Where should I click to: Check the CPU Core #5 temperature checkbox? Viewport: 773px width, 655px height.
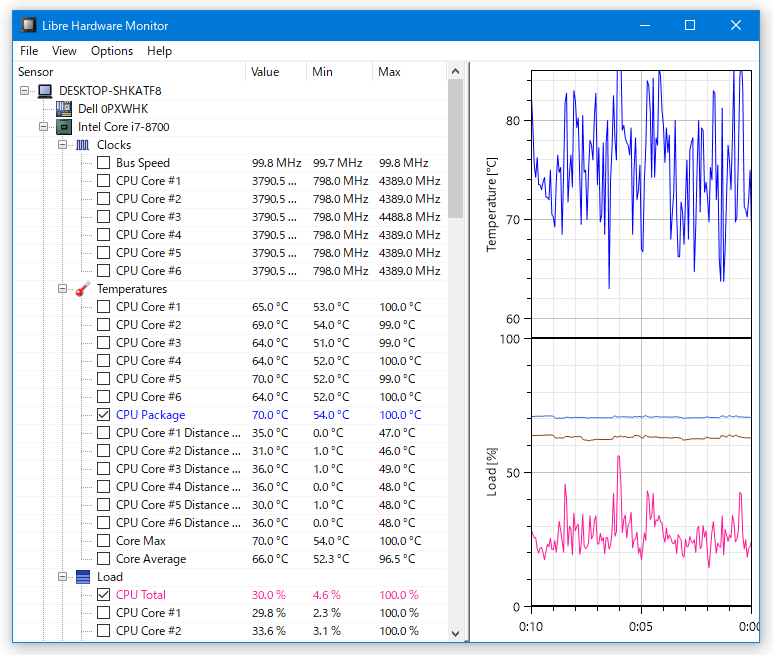tap(104, 379)
